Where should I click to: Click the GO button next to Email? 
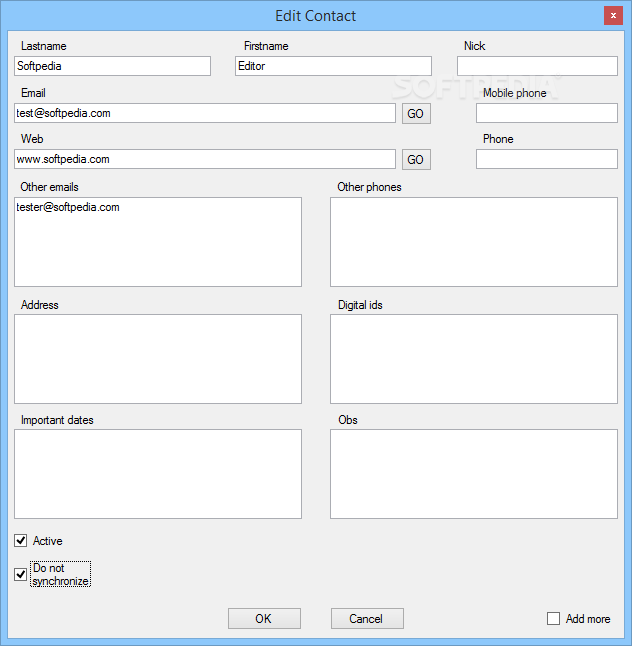tap(416, 113)
